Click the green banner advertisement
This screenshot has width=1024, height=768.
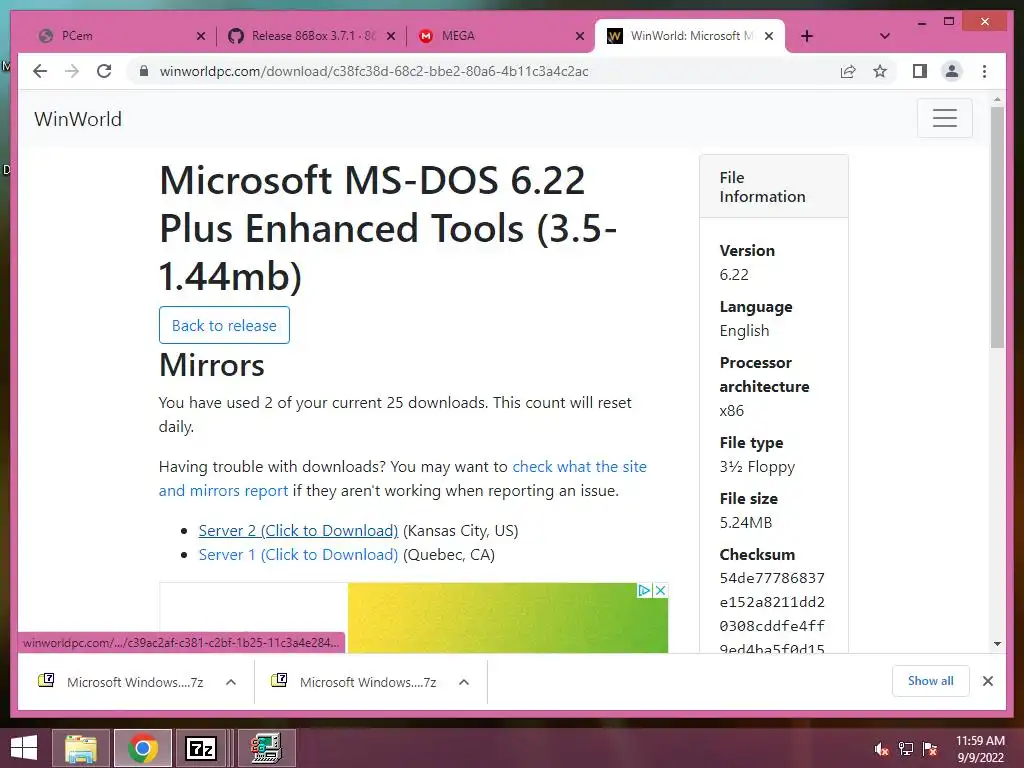(x=508, y=618)
